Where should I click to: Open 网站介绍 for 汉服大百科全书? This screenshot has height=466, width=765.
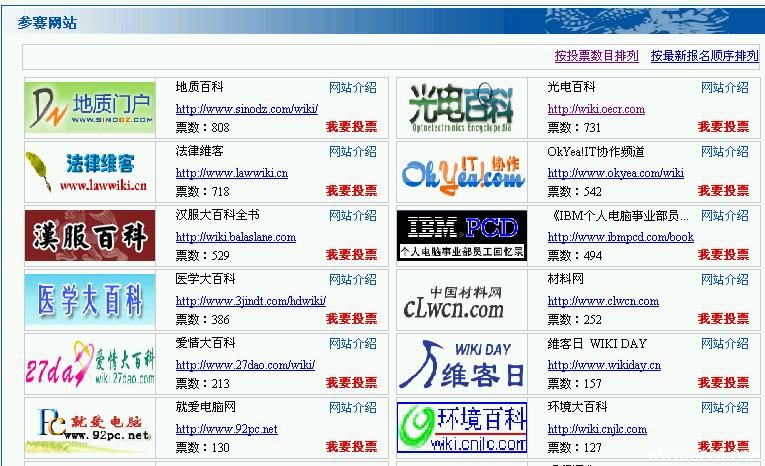[x=353, y=216]
